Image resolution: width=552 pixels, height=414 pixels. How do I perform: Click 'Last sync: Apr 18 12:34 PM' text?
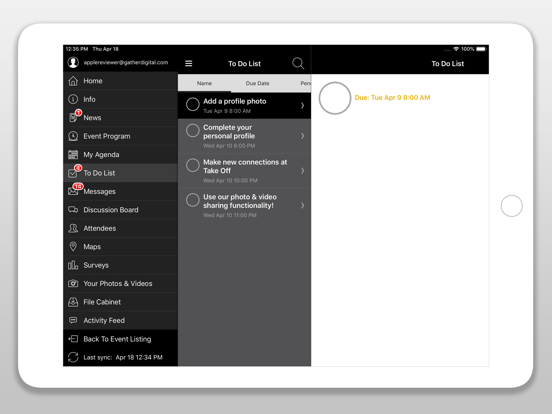[x=123, y=357]
